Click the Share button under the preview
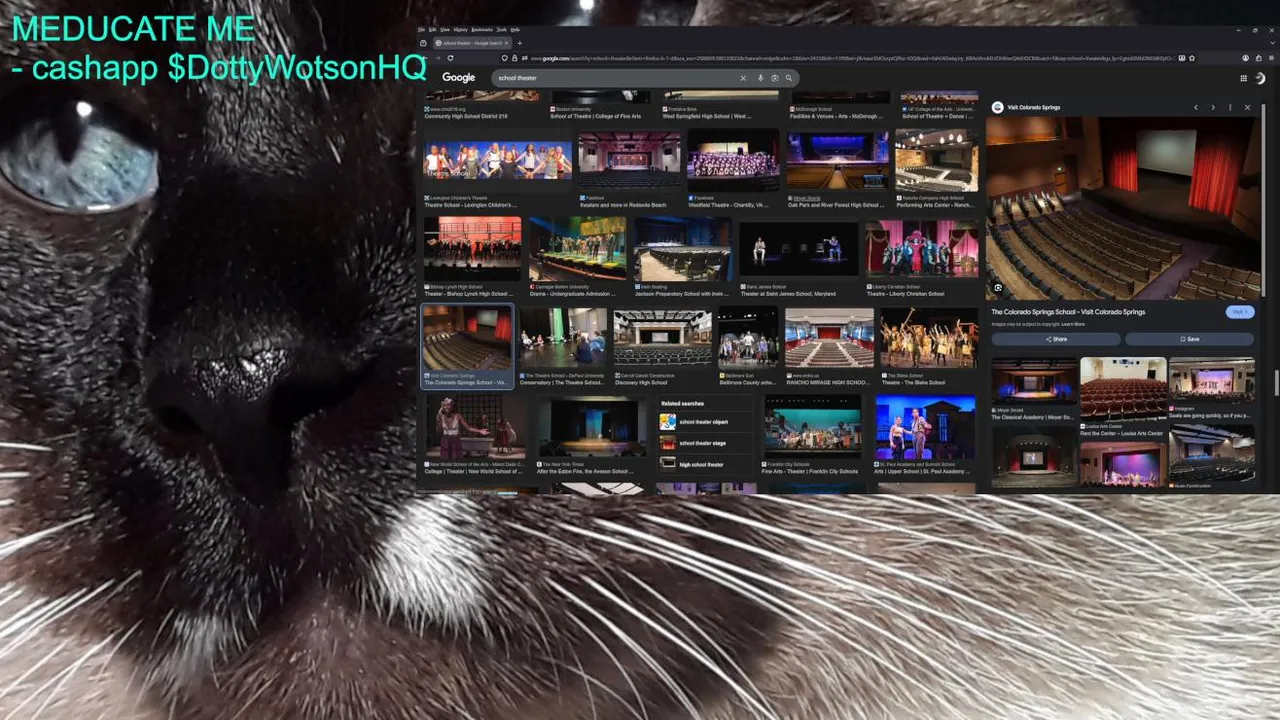The width and height of the screenshot is (1280, 720). [1056, 339]
